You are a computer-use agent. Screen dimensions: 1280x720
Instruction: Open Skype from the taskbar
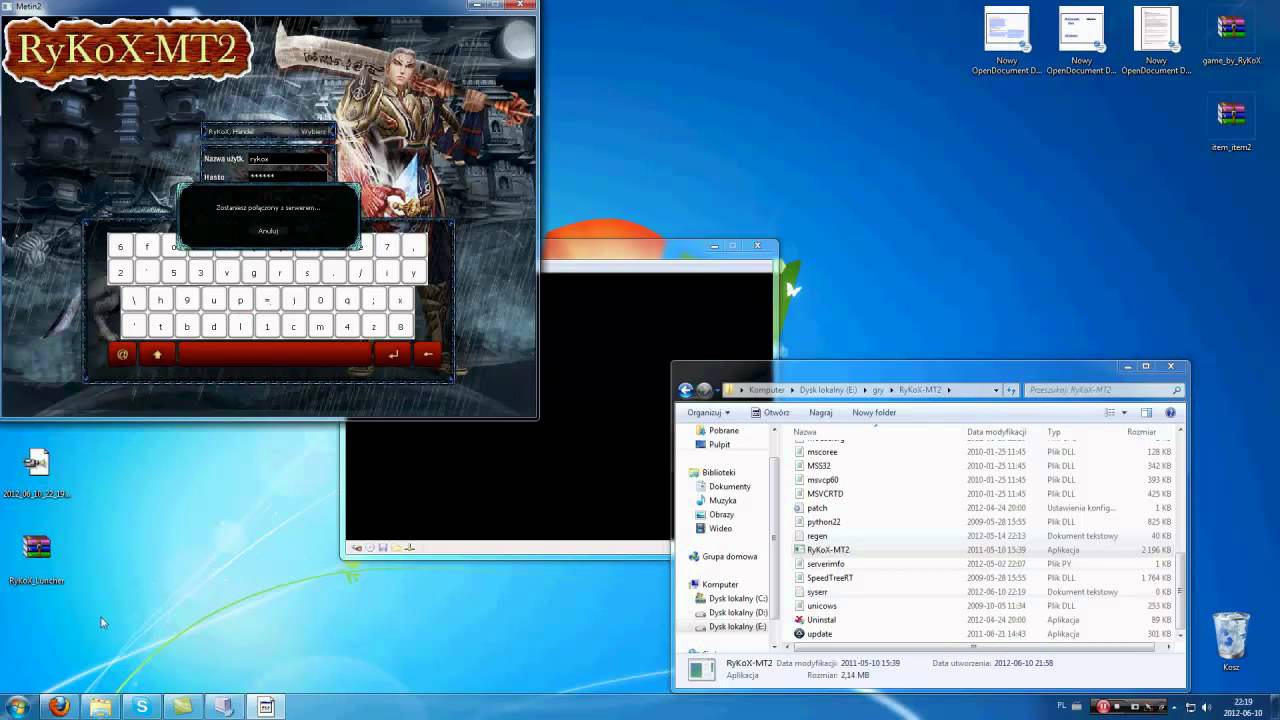[141, 706]
